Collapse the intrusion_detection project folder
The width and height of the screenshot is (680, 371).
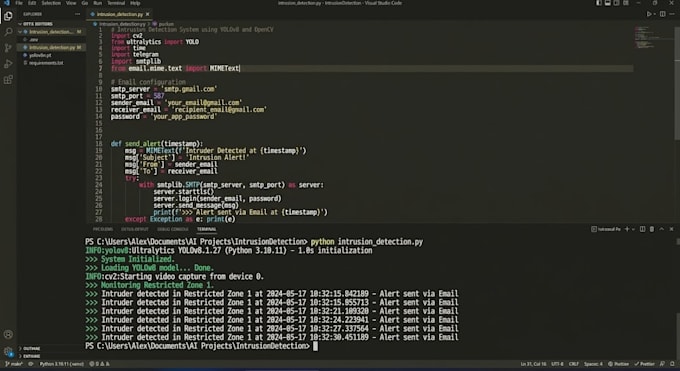click(x=51, y=32)
